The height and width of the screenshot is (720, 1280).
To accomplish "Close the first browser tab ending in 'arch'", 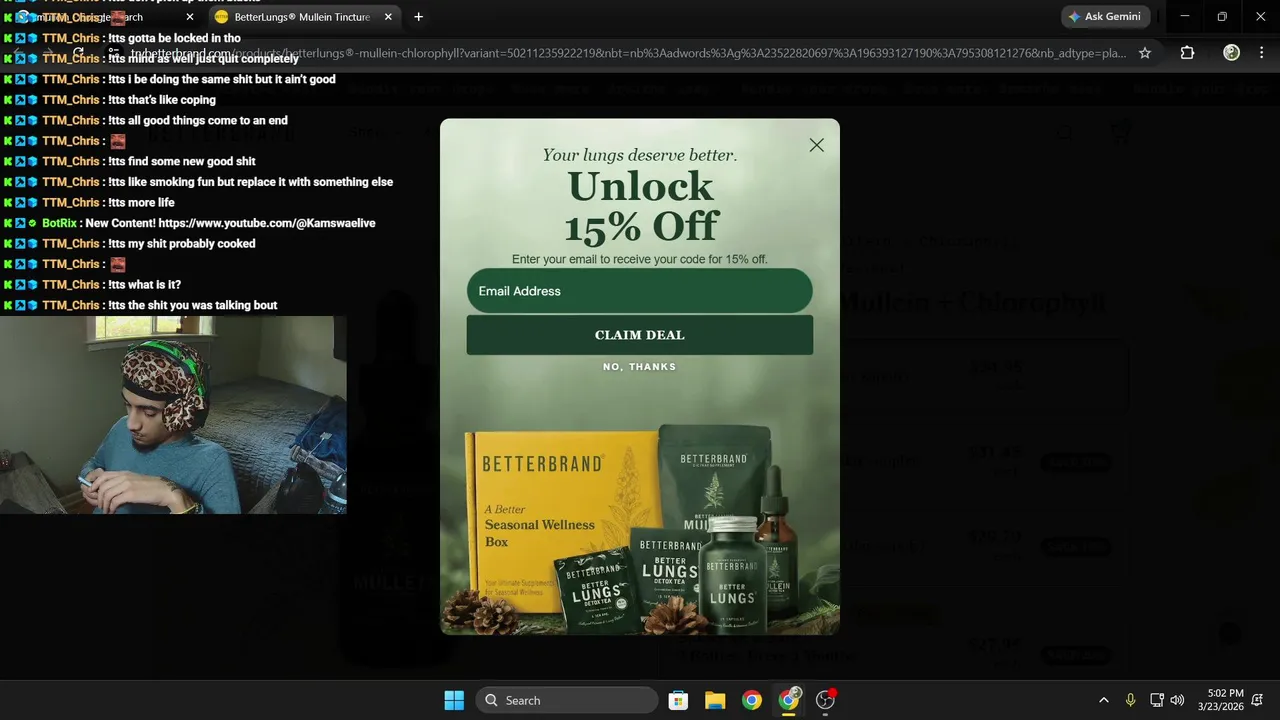I will [x=190, y=17].
